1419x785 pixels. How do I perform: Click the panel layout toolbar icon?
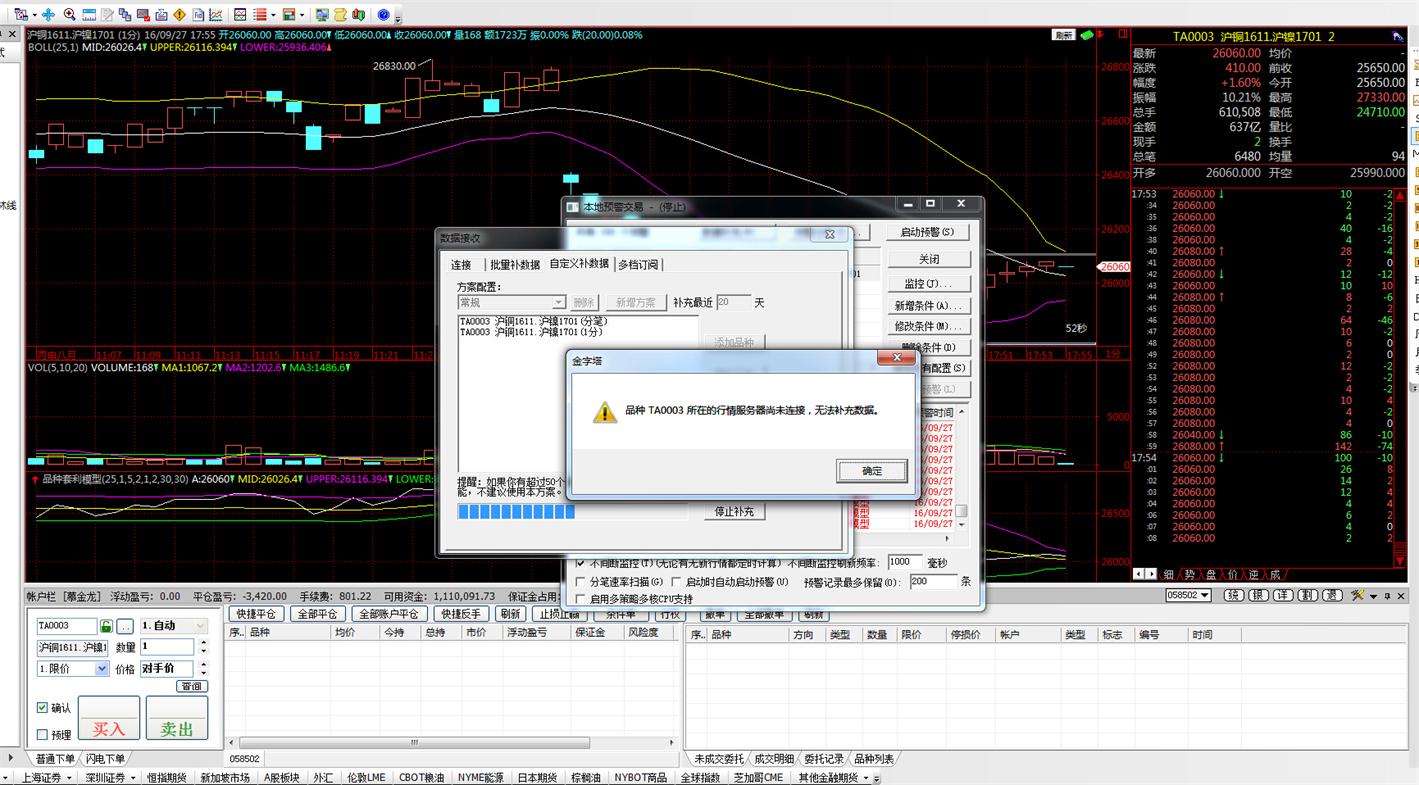pos(289,15)
